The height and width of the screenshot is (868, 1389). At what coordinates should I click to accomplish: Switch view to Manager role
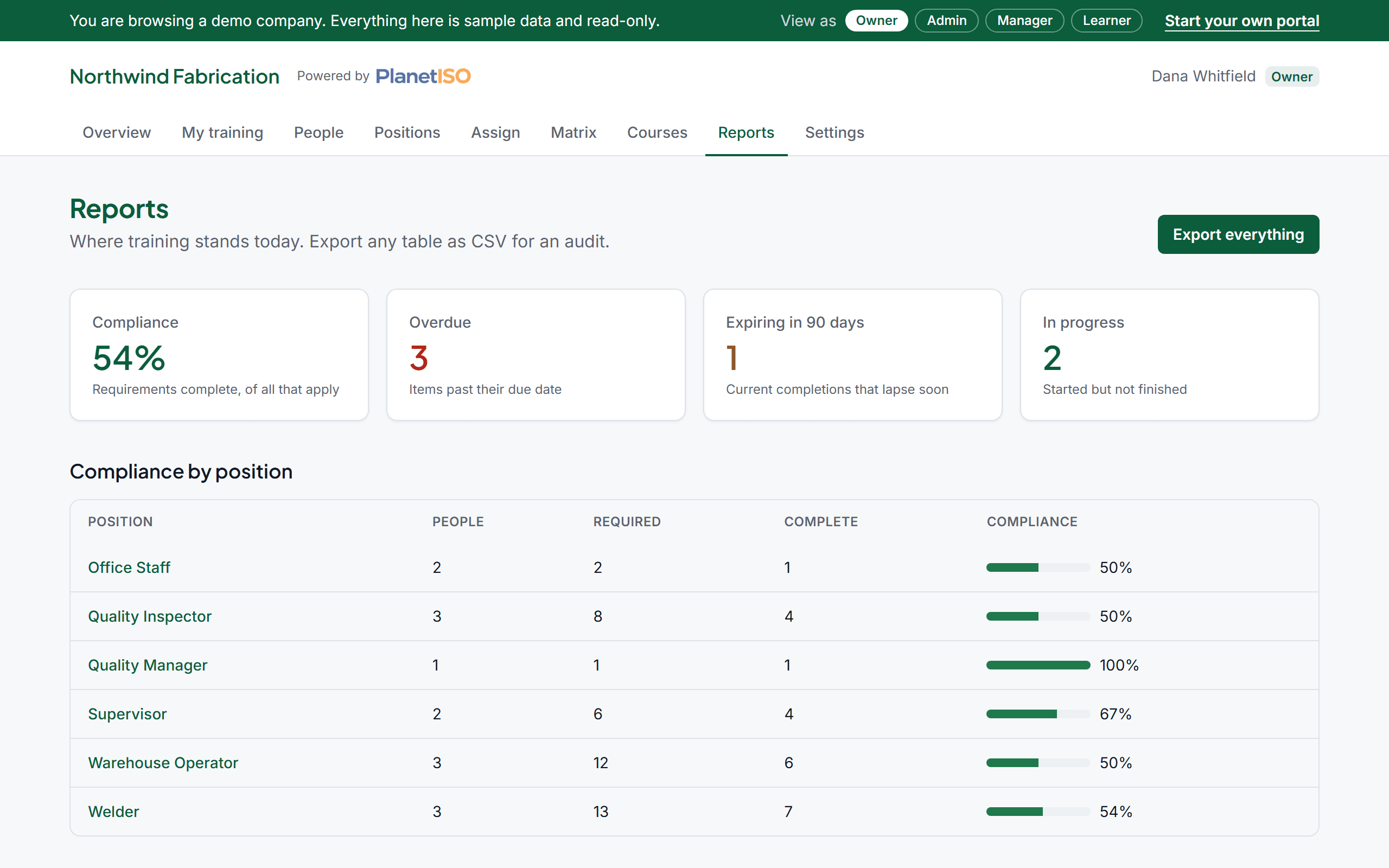coord(1024,21)
